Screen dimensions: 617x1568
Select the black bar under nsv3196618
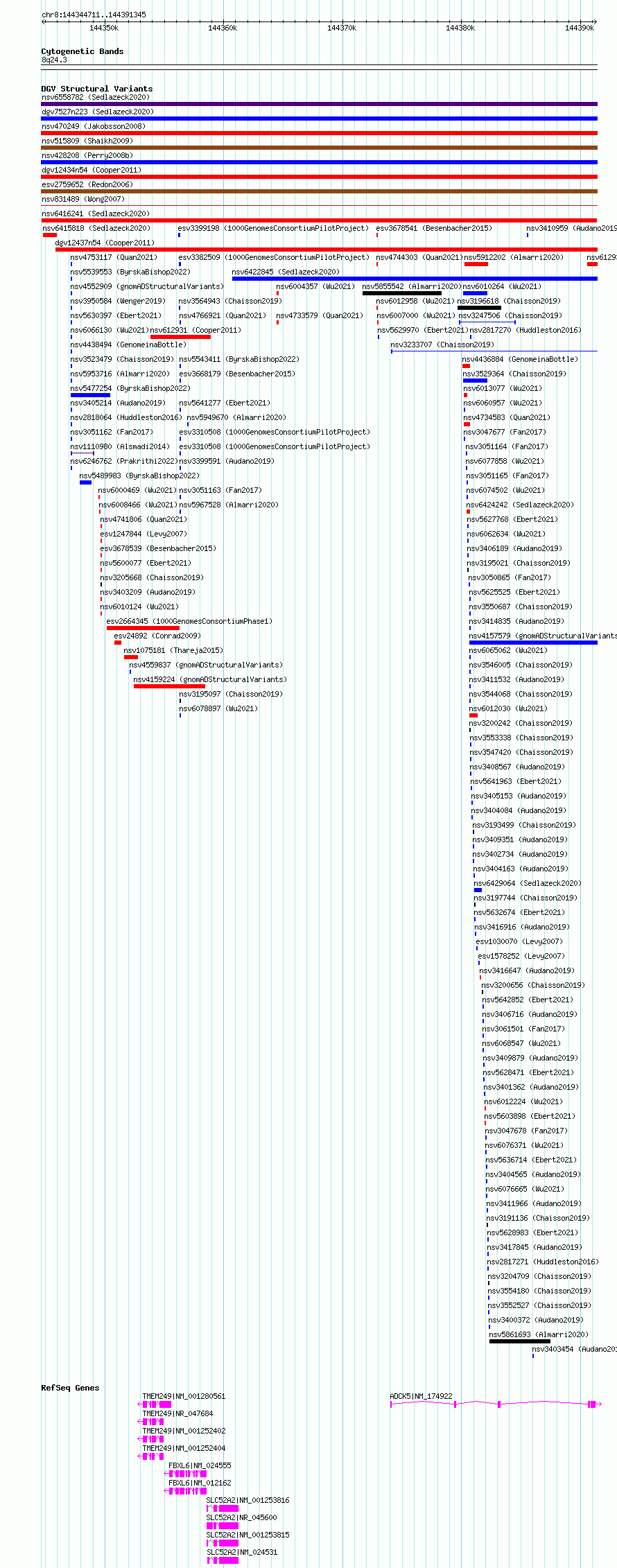479,308
